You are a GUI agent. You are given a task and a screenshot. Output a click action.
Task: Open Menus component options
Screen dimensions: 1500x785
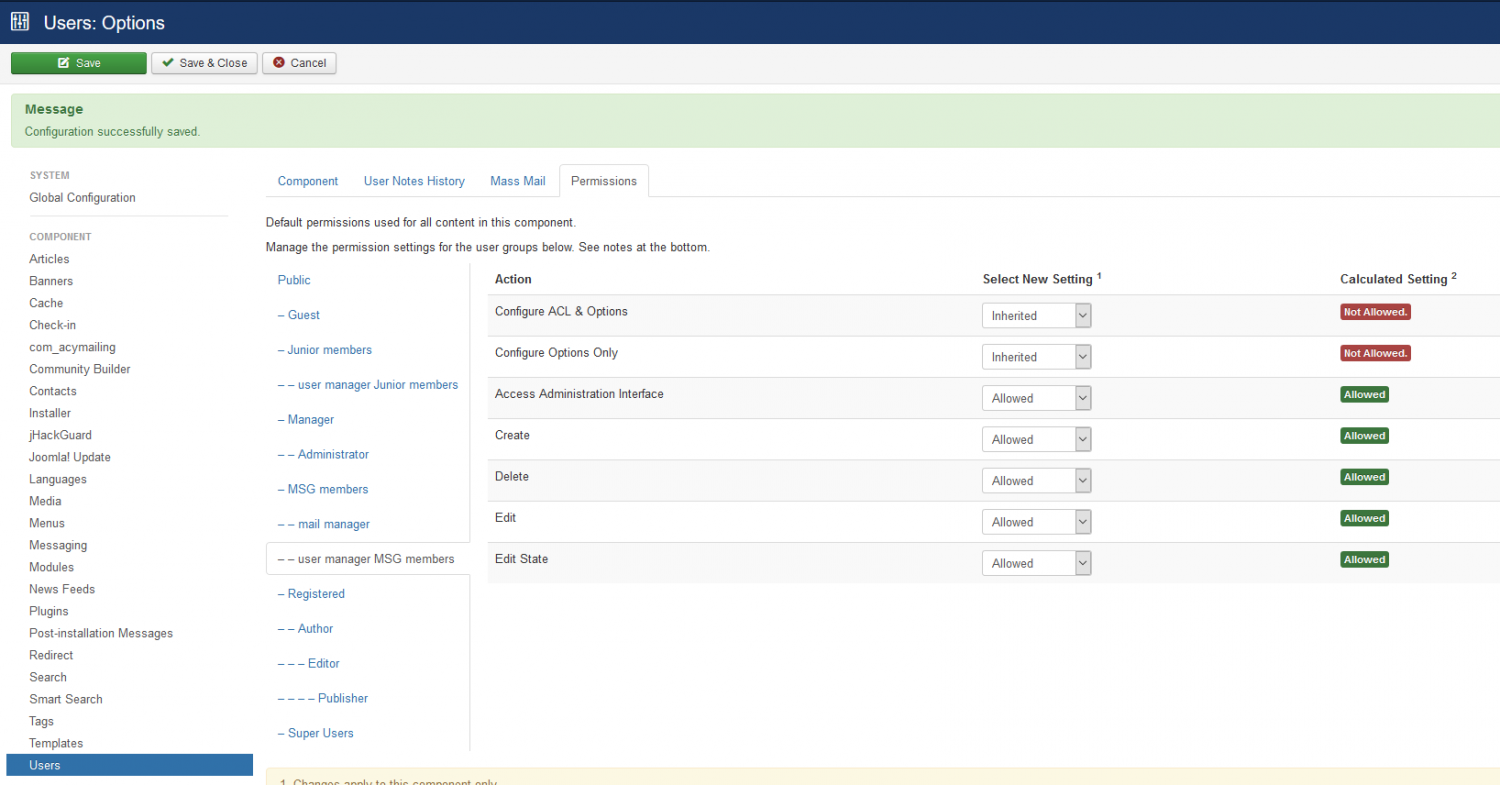point(47,523)
